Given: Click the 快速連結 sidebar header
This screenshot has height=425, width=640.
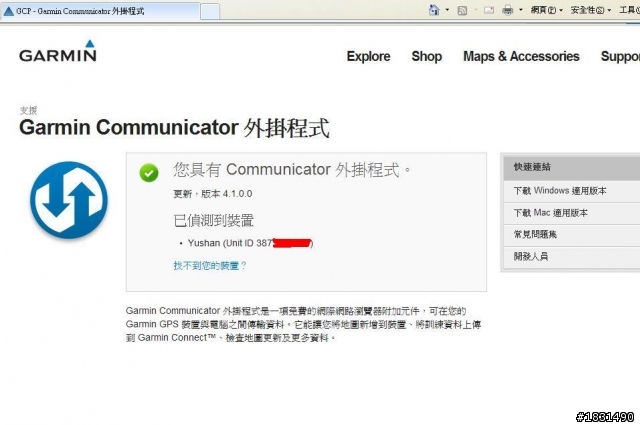Looking at the screenshot, I should [x=571, y=167].
